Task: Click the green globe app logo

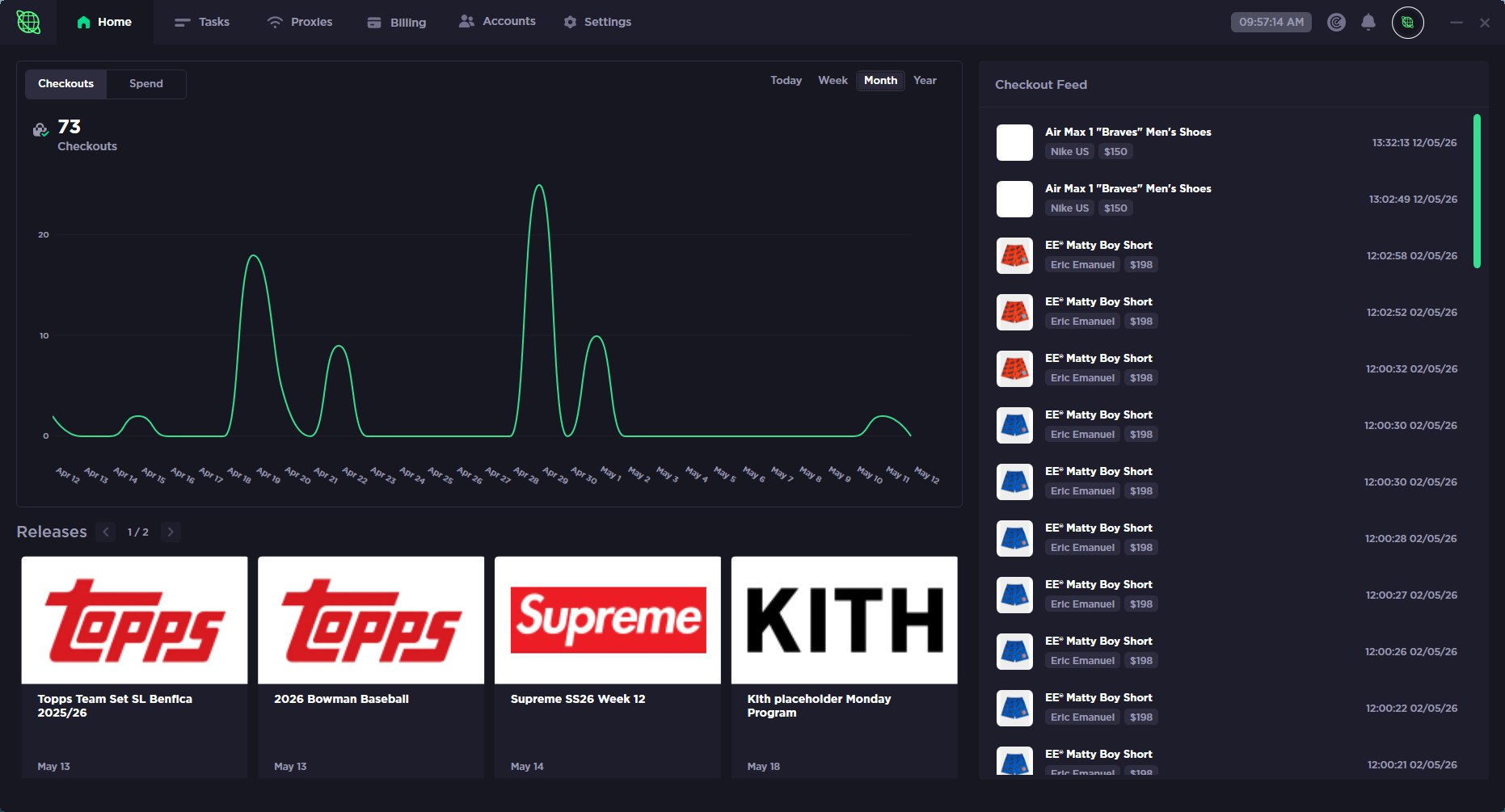Action: coord(28,22)
